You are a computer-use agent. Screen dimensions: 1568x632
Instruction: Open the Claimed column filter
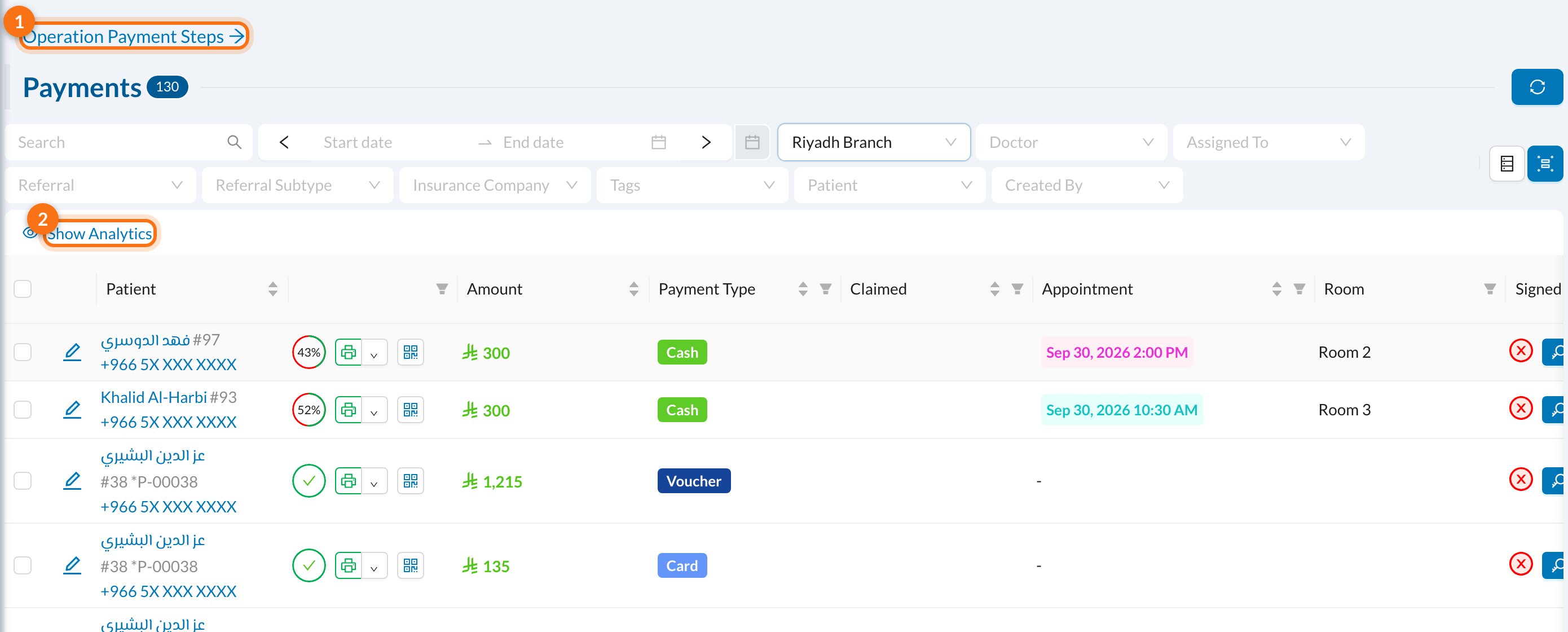pyautogui.click(x=1017, y=289)
